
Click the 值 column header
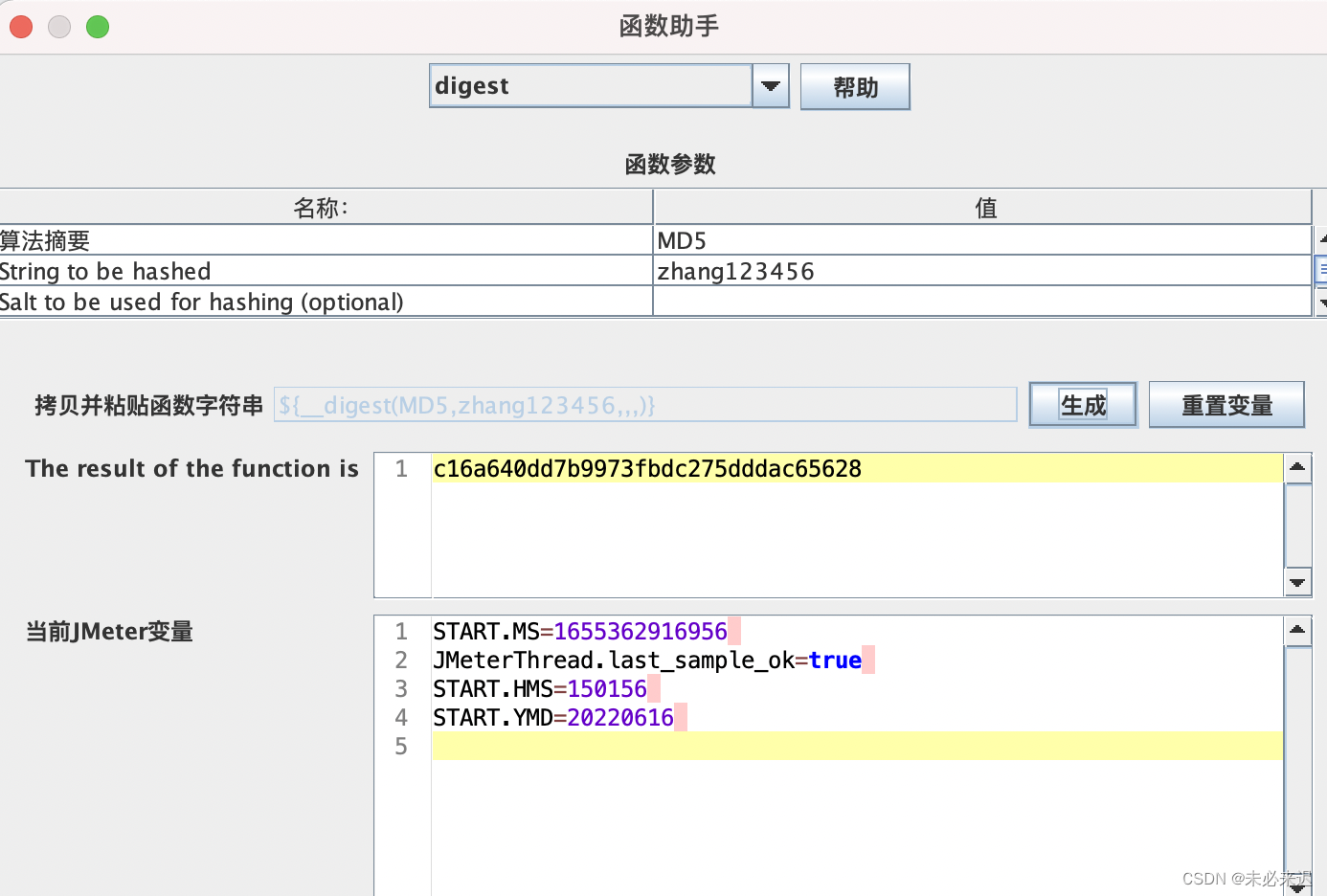click(985, 208)
